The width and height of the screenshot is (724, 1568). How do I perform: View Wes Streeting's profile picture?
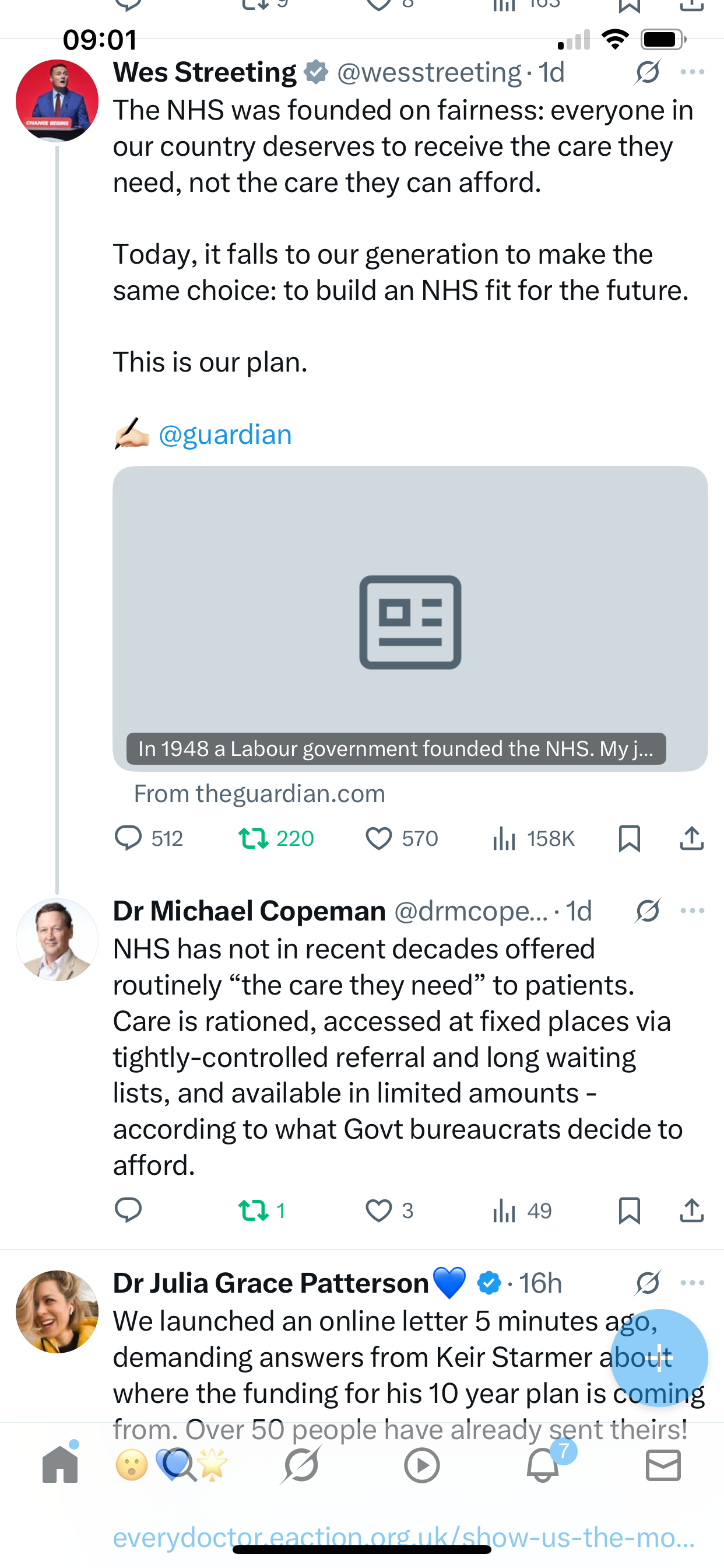tap(57, 100)
